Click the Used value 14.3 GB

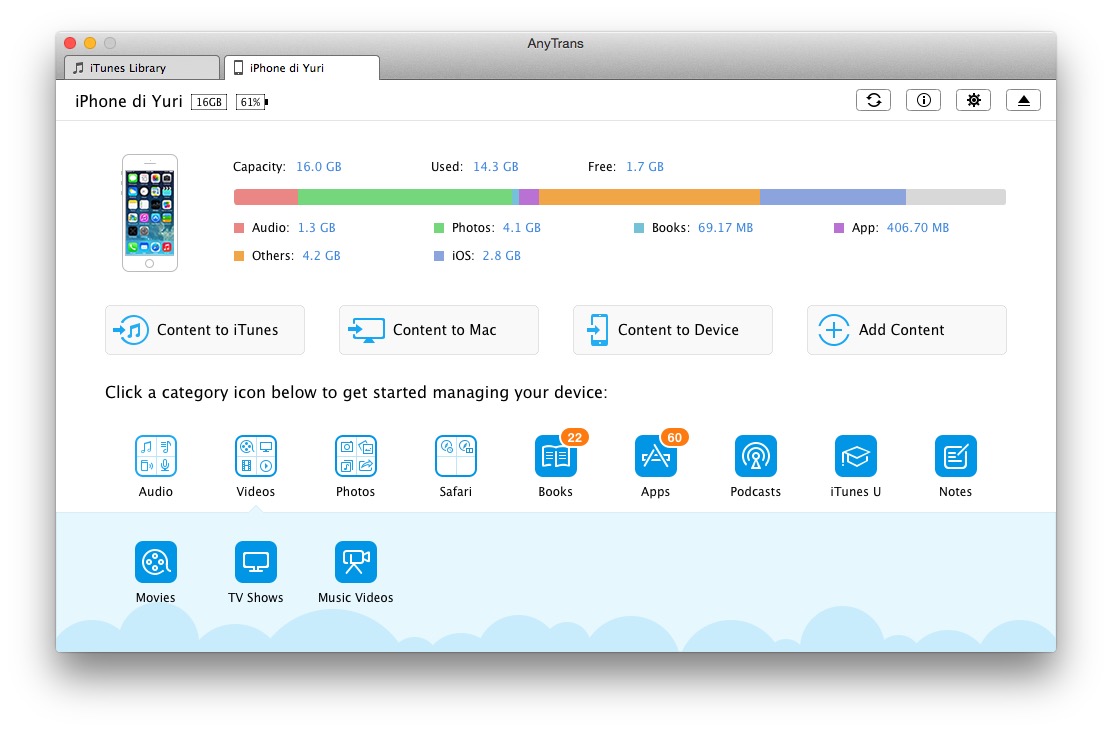pos(496,167)
